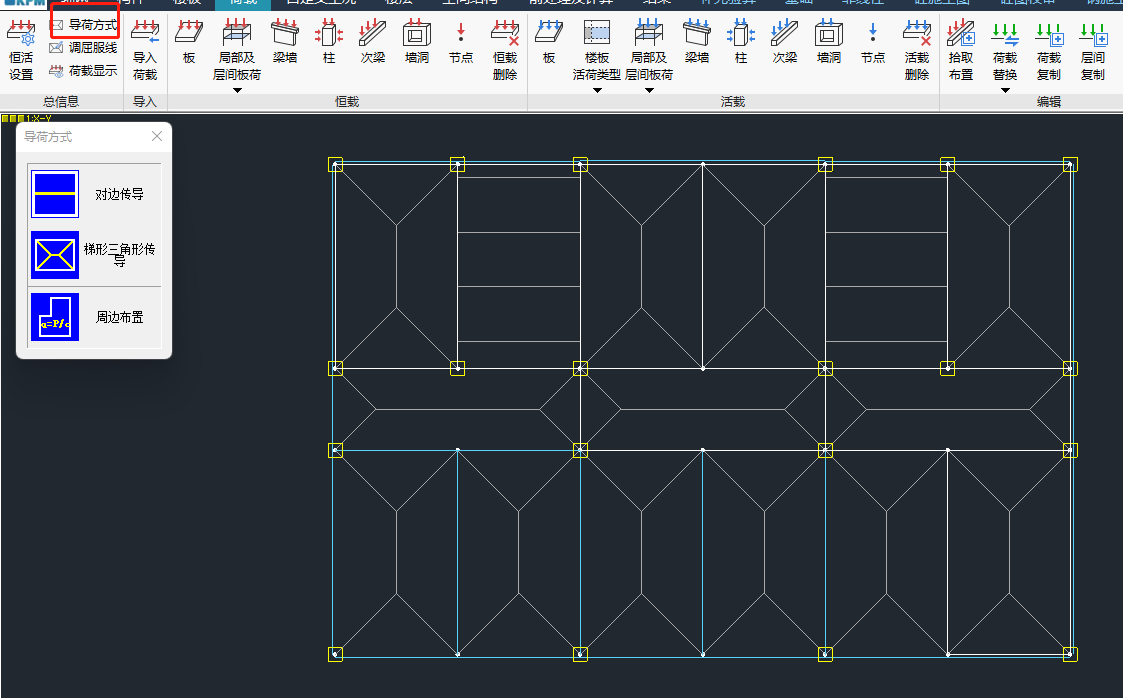Click 导荷方式 load transfer mode

[85, 25]
